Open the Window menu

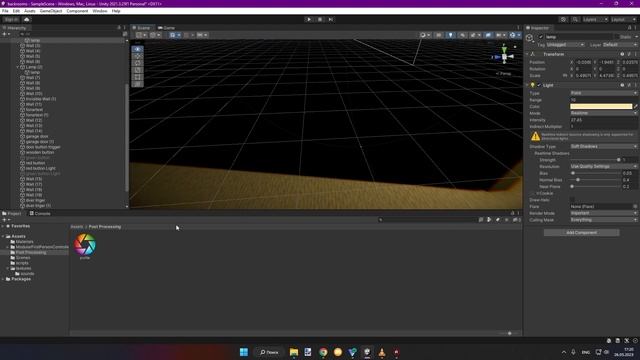pyautogui.click(x=100, y=11)
